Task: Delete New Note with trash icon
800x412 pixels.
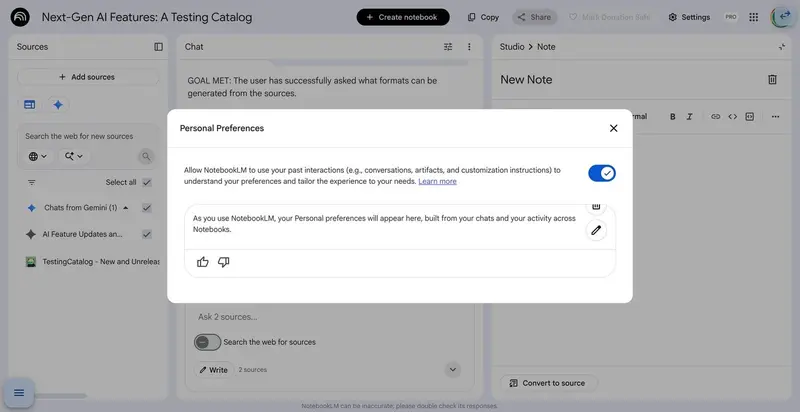Action: (772, 80)
